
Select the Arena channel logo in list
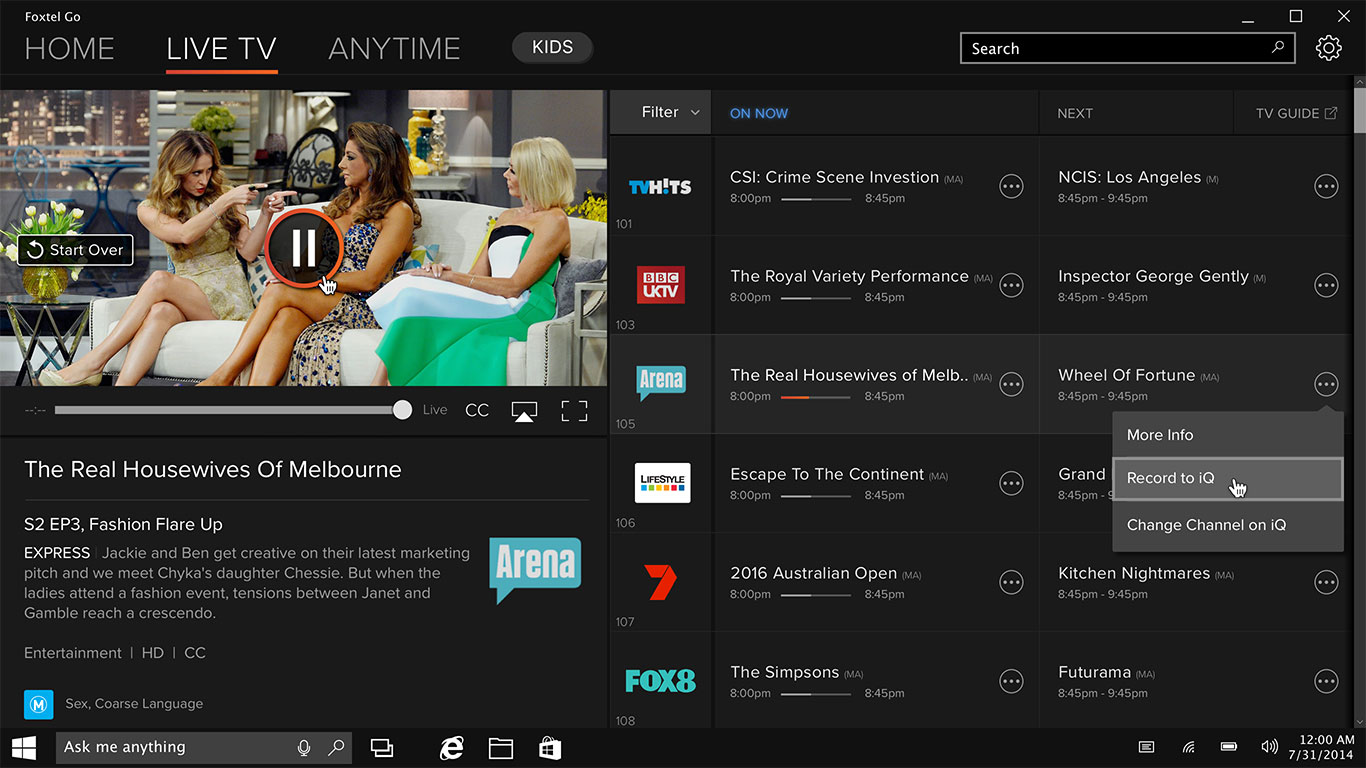pyautogui.click(x=661, y=382)
